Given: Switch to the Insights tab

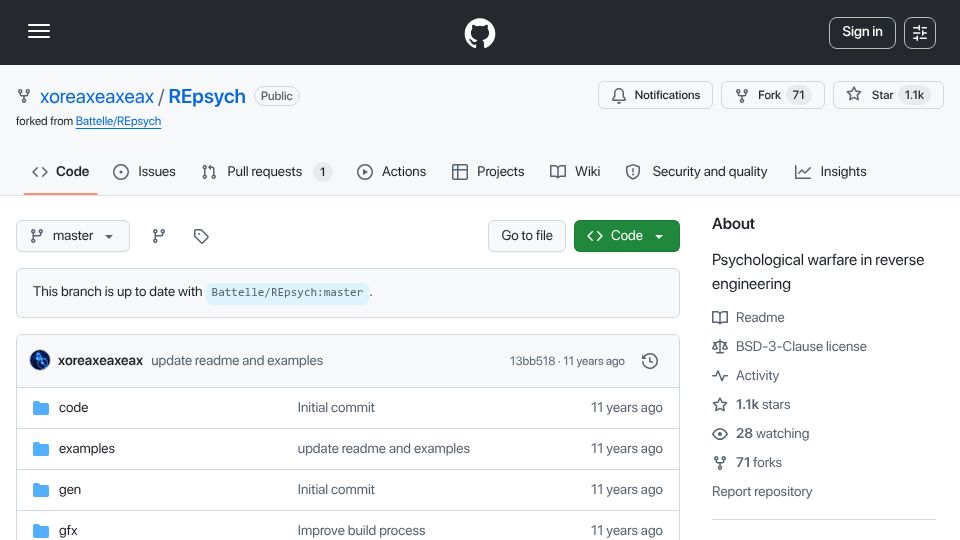Looking at the screenshot, I should point(830,172).
